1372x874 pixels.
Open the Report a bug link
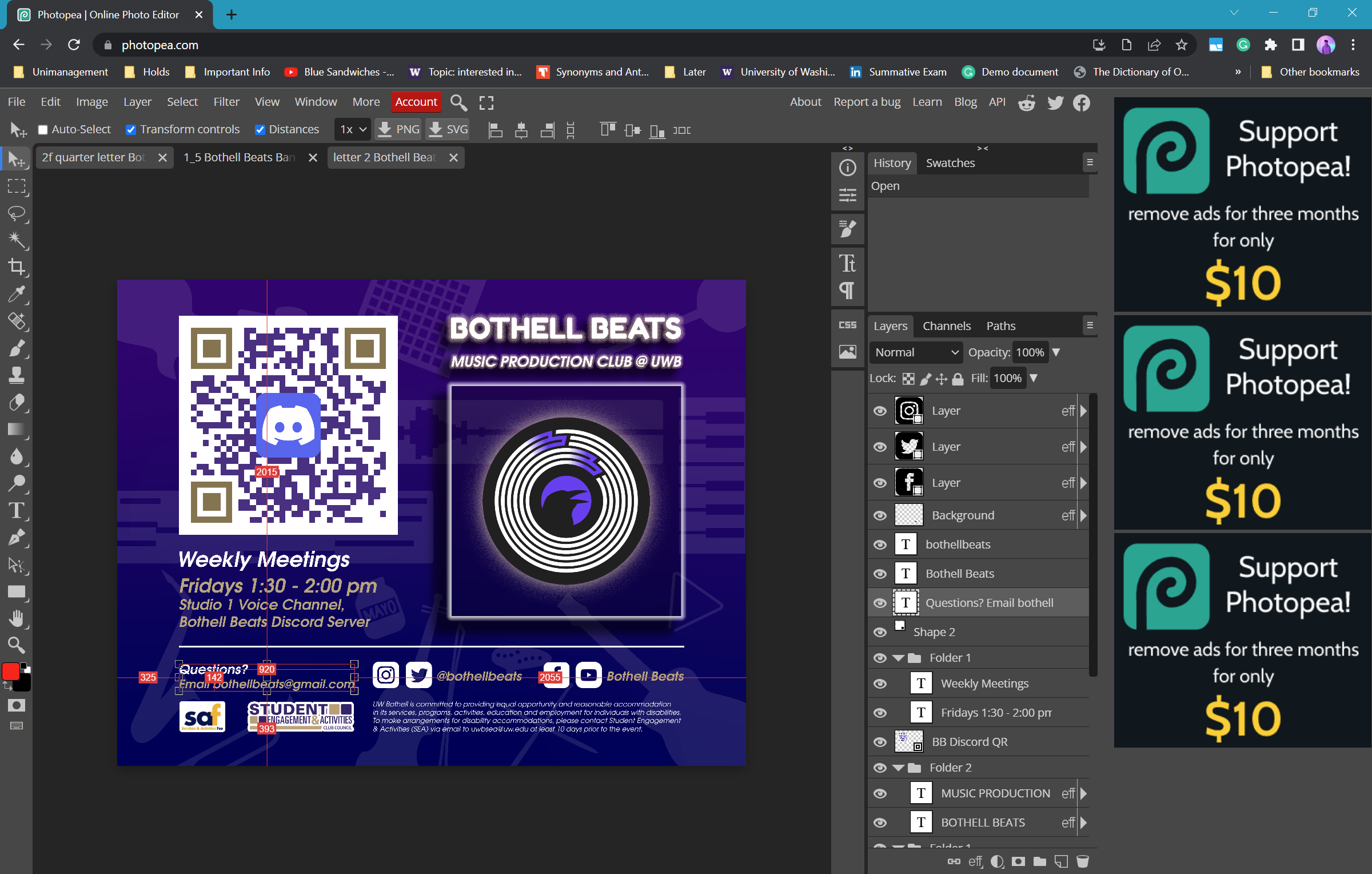pos(867,102)
